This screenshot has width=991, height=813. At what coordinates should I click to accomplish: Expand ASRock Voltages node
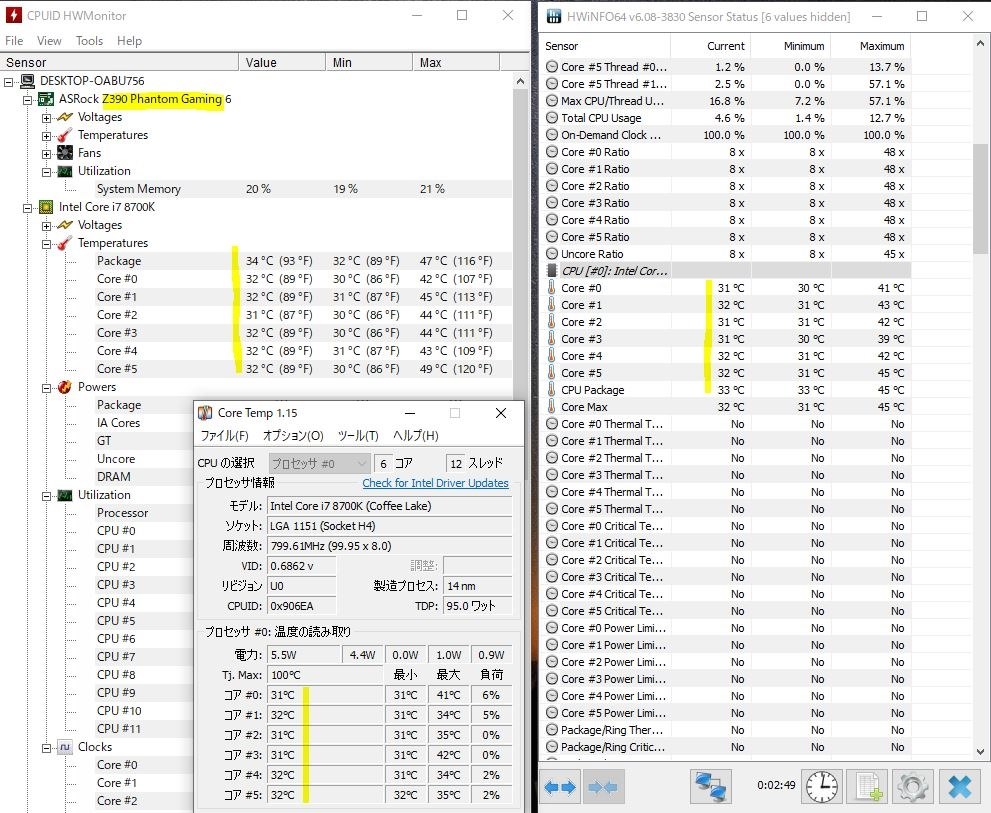point(46,118)
